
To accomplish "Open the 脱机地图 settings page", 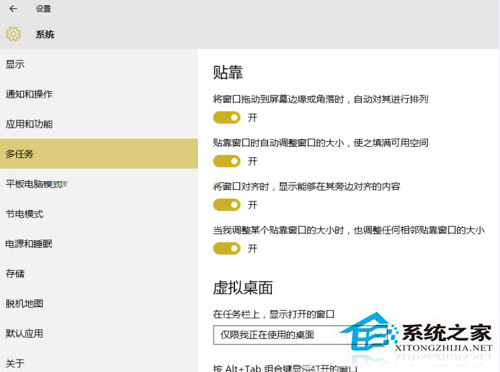I will coord(99,303).
